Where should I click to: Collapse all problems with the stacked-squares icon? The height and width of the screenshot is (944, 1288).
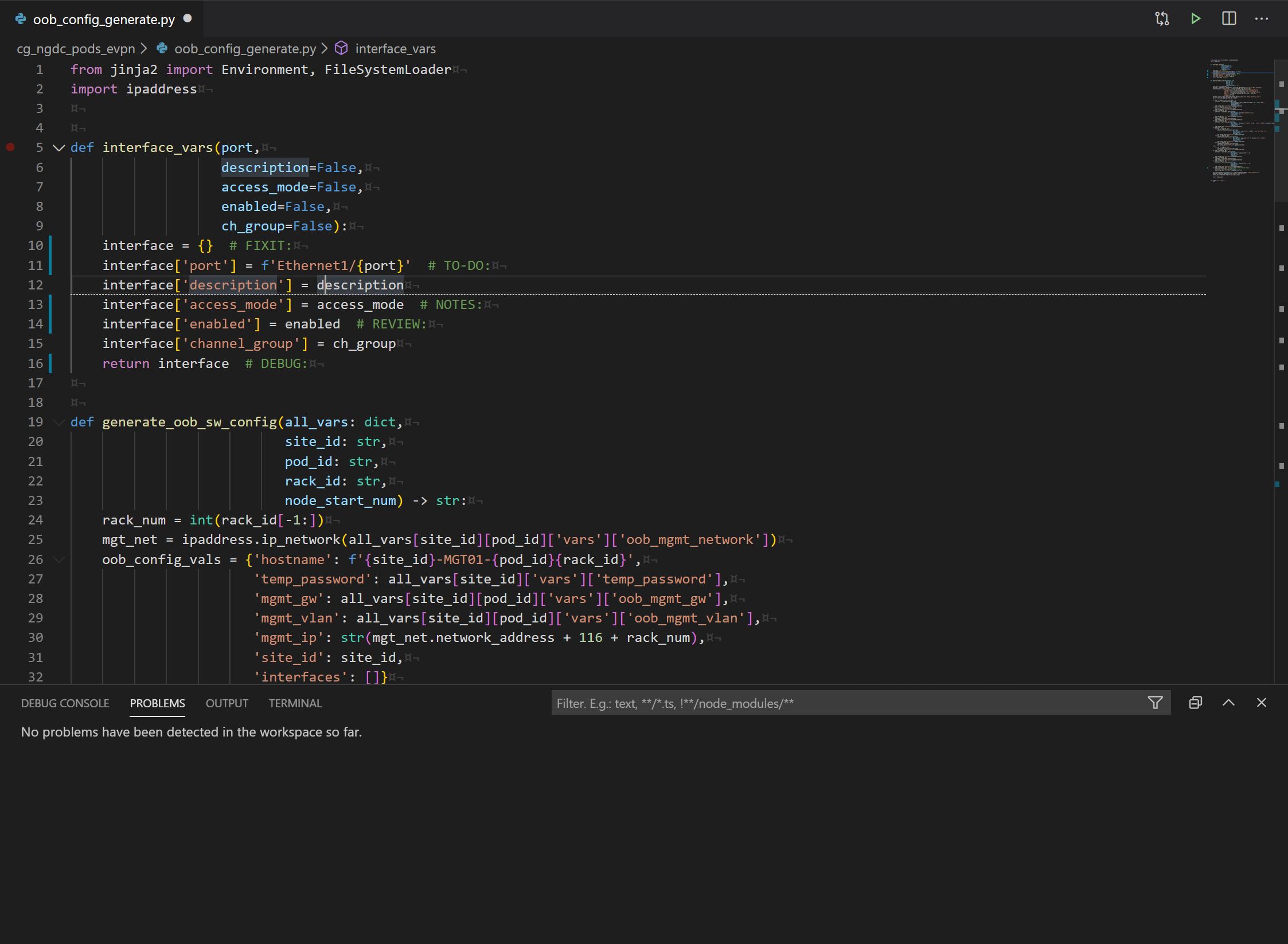(1195, 703)
